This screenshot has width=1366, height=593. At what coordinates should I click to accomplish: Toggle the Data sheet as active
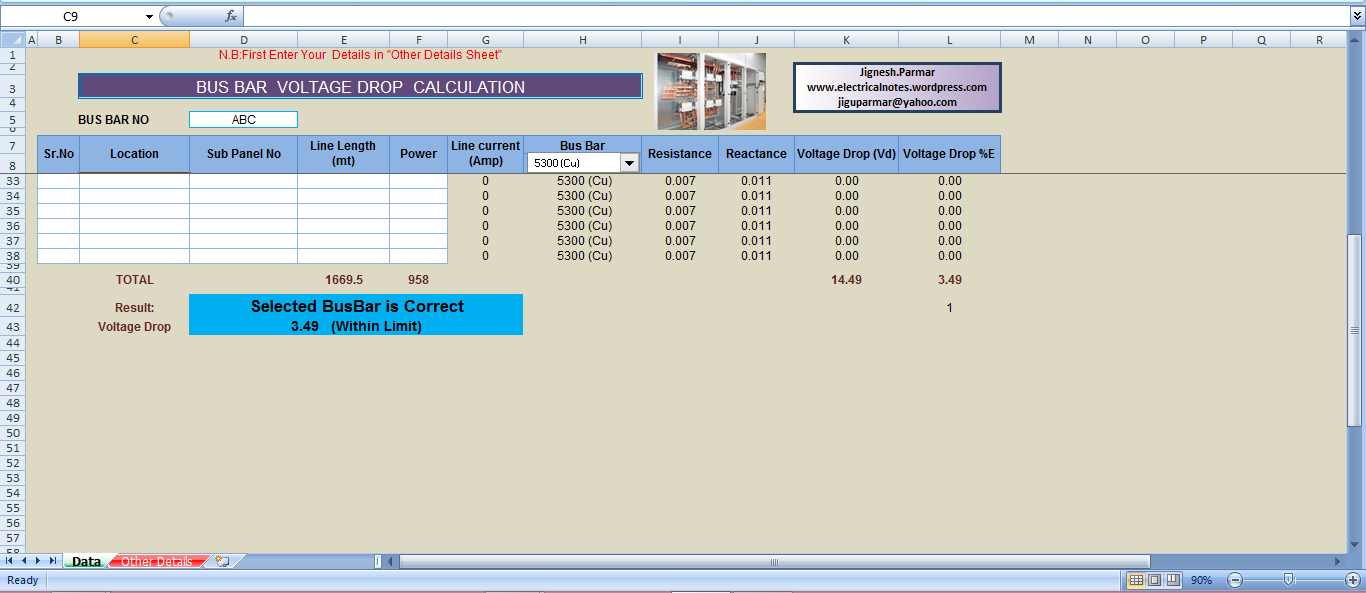pos(87,561)
